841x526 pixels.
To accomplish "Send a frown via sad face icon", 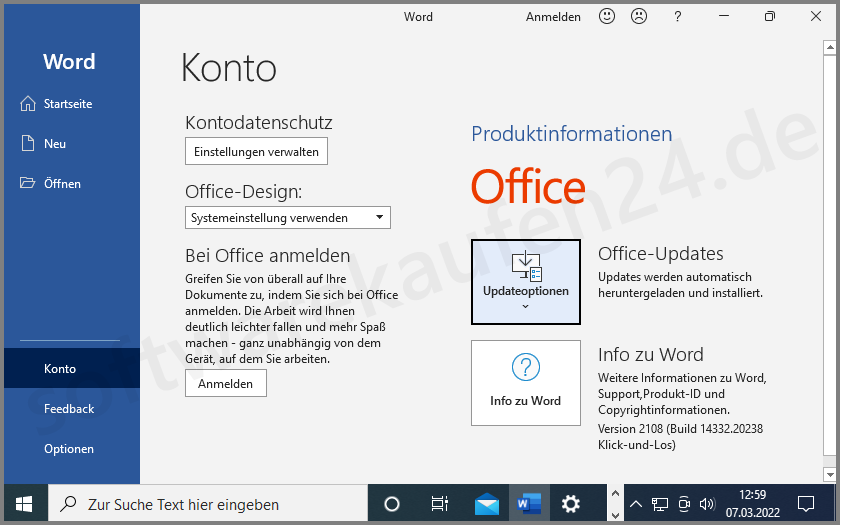I will (639, 17).
